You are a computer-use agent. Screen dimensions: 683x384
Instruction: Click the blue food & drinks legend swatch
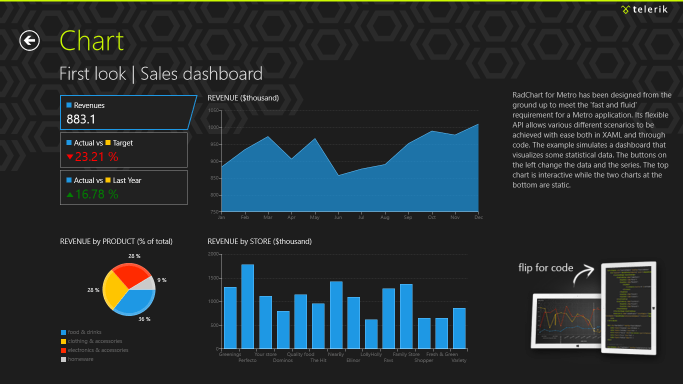64,332
